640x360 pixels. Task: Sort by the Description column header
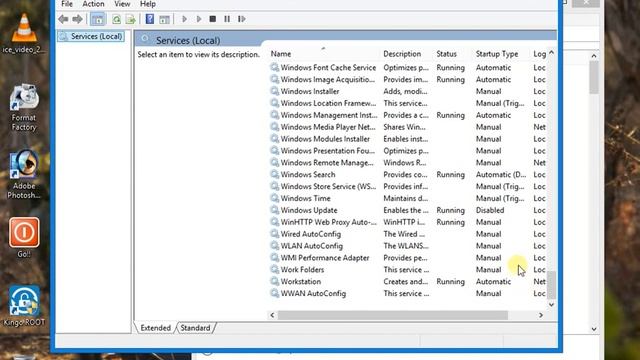point(402,54)
